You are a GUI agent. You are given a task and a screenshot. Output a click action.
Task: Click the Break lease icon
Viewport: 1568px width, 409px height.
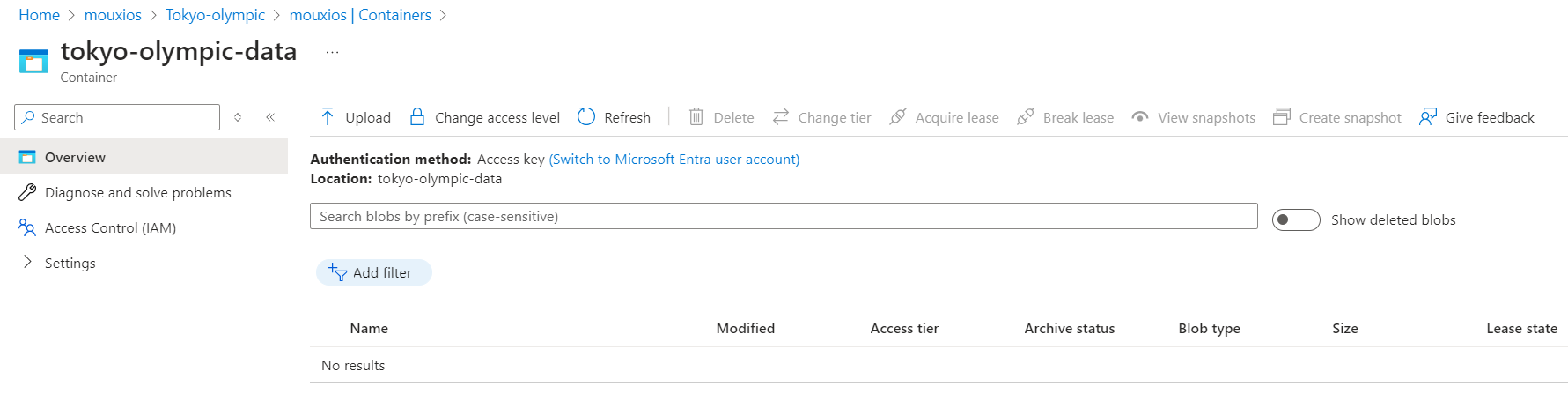click(x=1026, y=116)
